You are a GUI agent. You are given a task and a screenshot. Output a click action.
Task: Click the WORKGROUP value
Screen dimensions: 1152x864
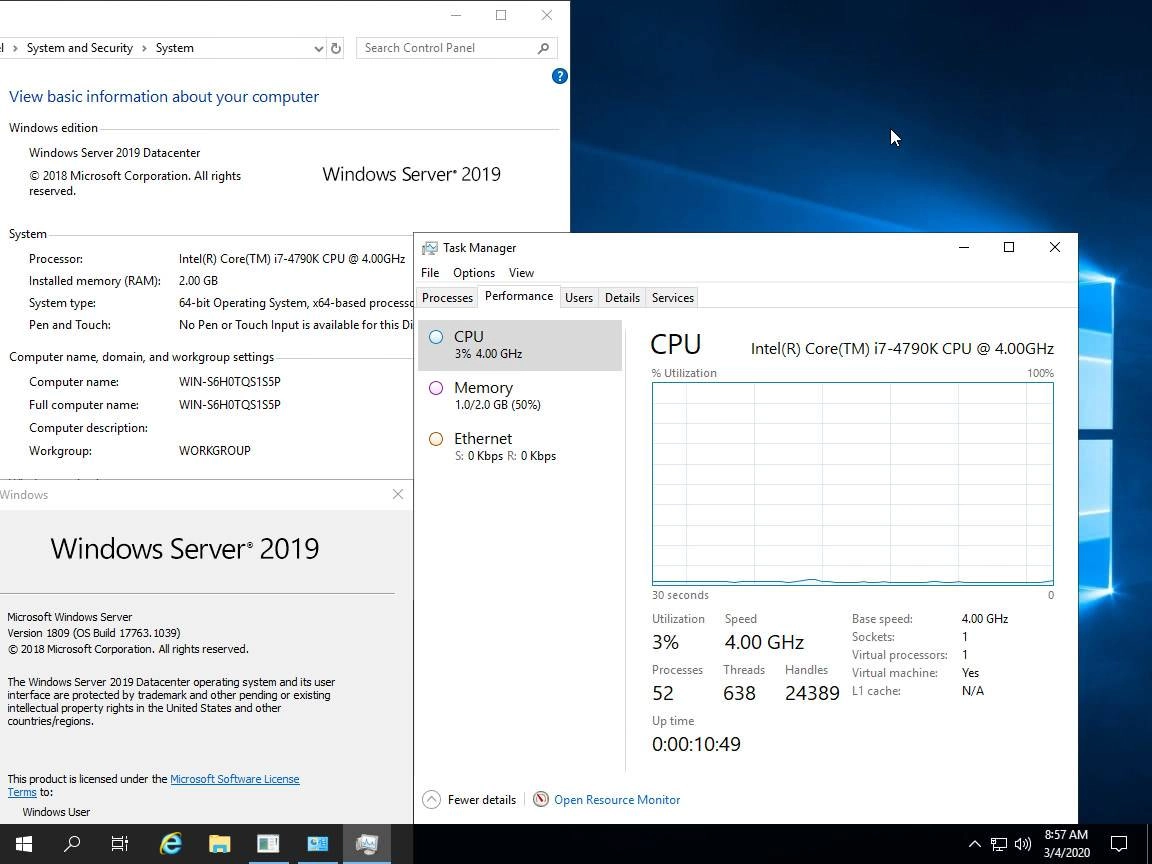pyautogui.click(x=215, y=450)
